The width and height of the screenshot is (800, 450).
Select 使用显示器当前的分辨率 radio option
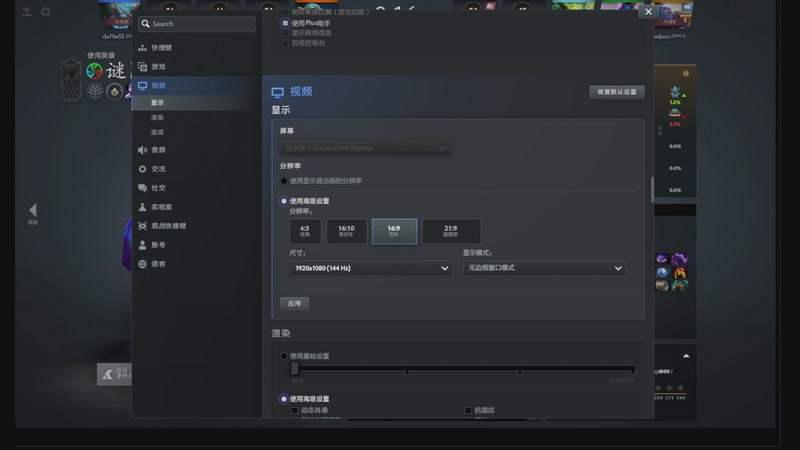point(284,181)
